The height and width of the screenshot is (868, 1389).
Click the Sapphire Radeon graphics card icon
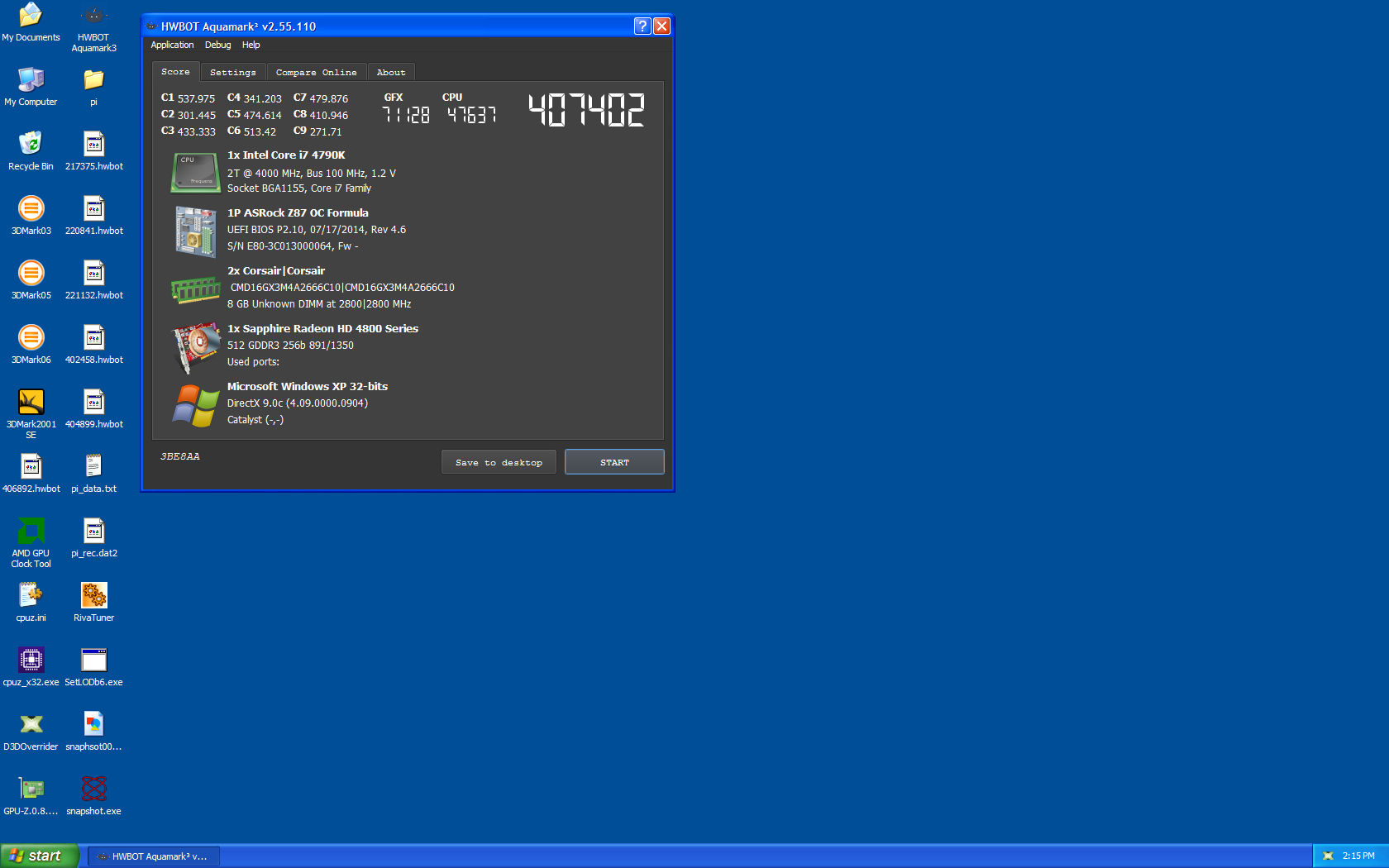[x=195, y=347]
